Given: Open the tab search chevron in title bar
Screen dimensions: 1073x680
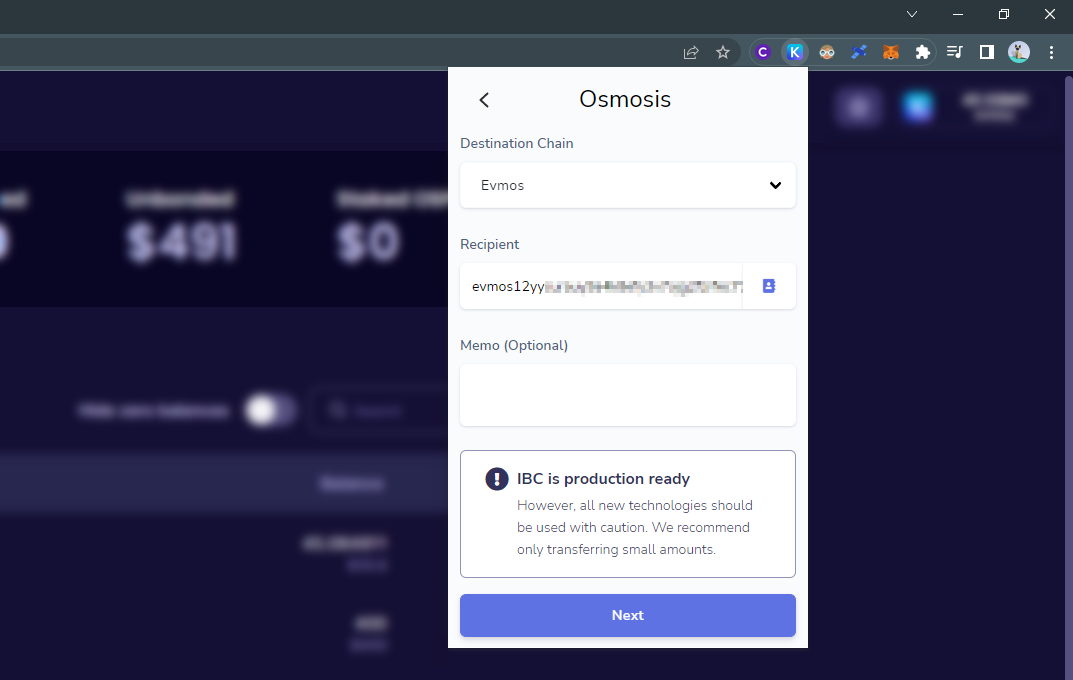Looking at the screenshot, I should coord(912,14).
